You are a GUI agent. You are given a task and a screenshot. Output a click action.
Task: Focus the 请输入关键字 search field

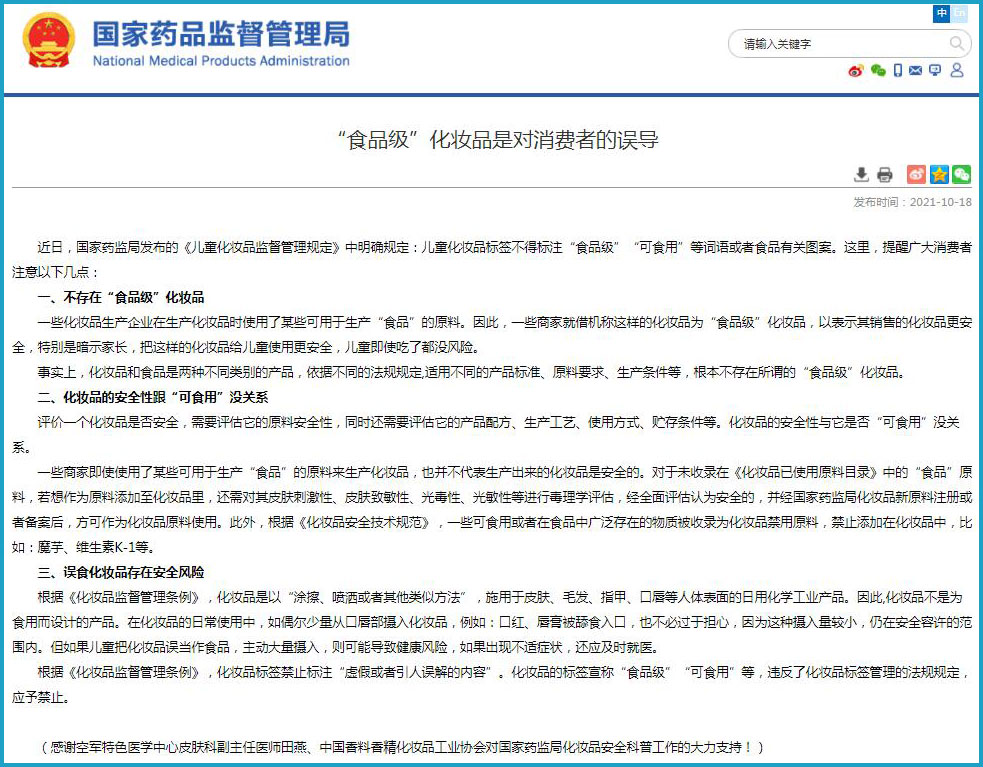click(840, 44)
